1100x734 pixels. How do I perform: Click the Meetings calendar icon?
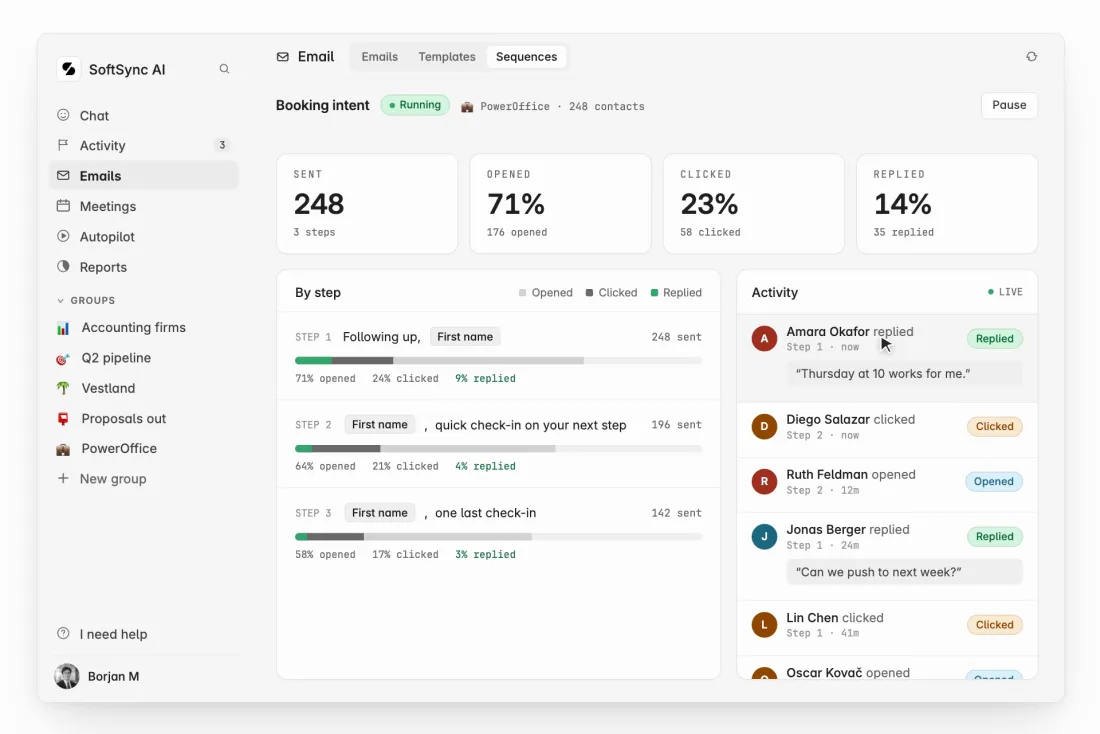pos(63,206)
